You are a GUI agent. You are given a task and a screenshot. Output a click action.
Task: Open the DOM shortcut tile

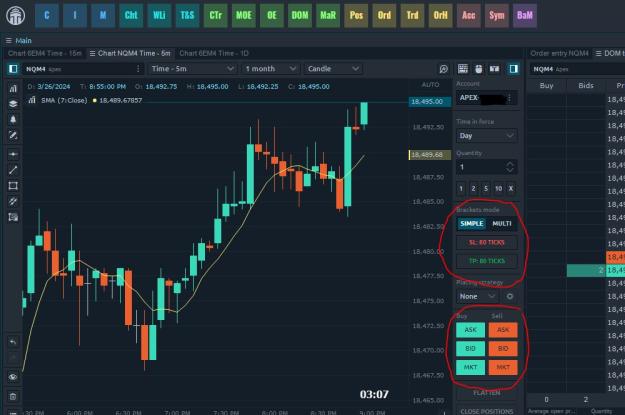(x=300, y=16)
